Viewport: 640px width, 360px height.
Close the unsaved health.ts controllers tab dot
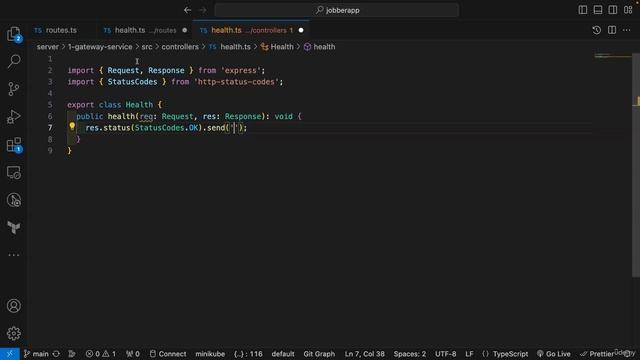[x=301, y=30]
